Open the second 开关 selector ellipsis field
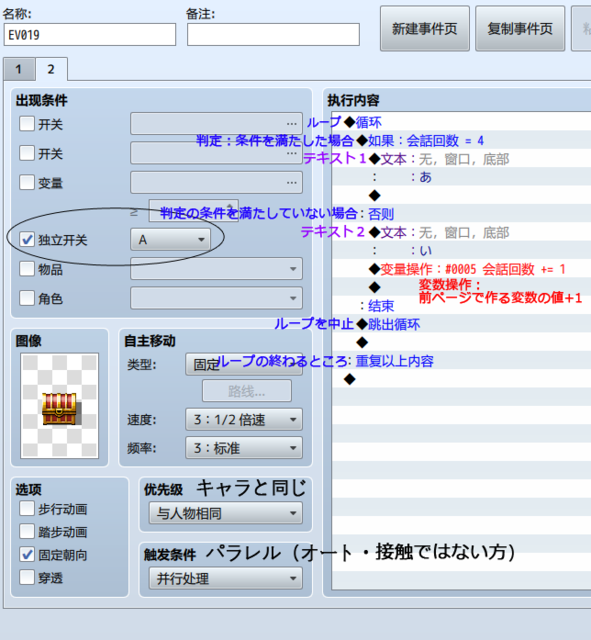 (216, 153)
